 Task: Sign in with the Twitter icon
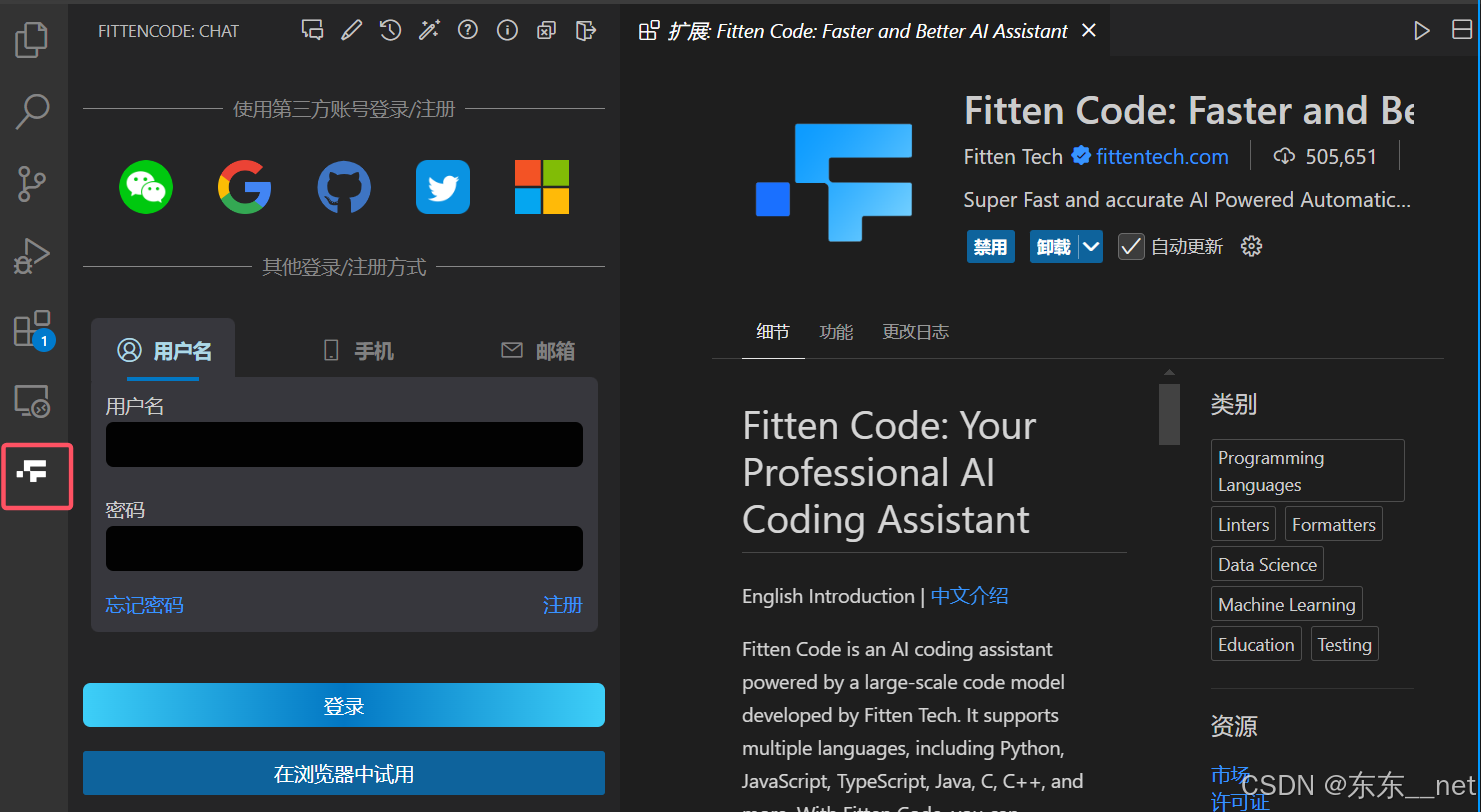[443, 187]
